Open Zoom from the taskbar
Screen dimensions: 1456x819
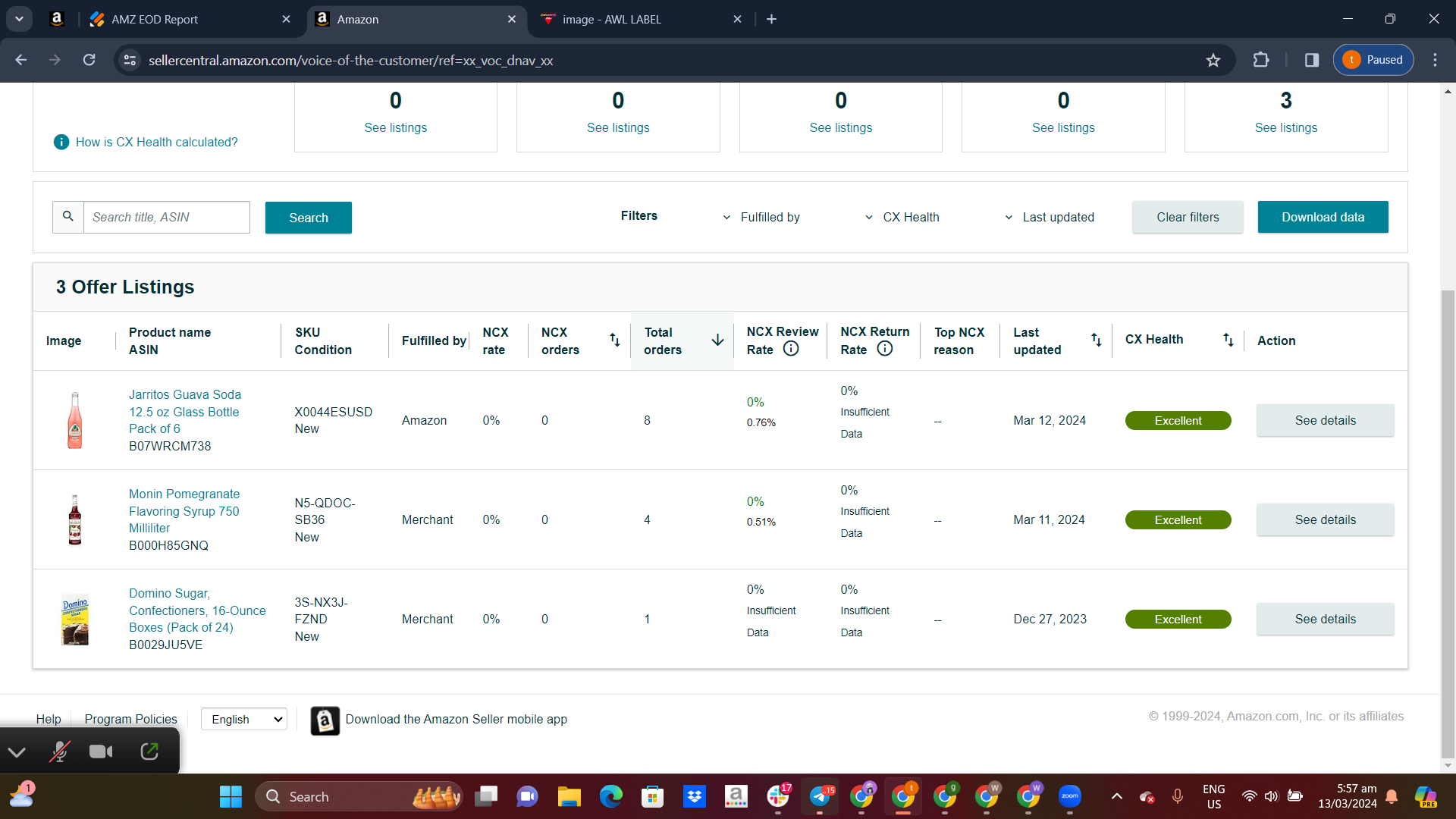pos(1070,796)
